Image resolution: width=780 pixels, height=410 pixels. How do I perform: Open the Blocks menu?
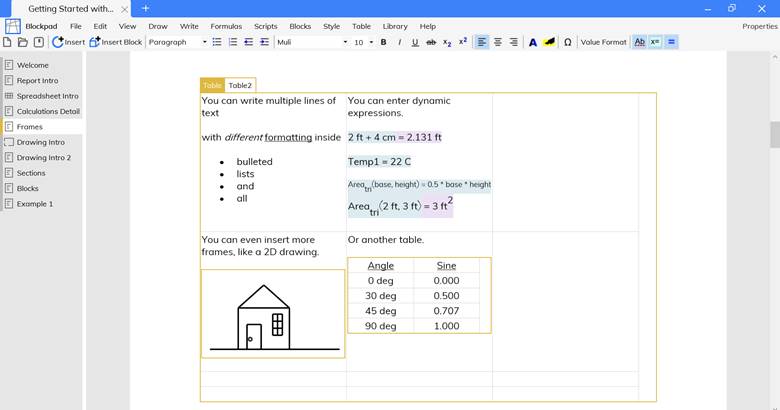tap(300, 26)
